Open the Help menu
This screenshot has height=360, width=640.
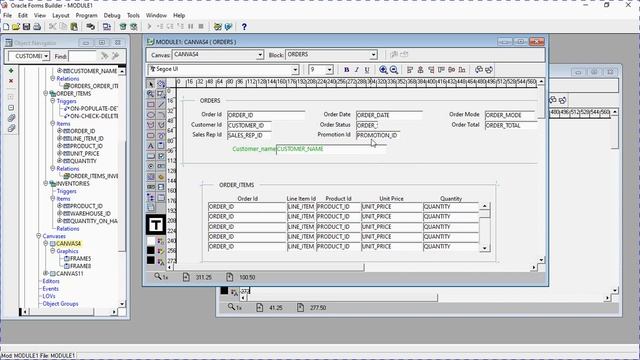tap(179, 16)
